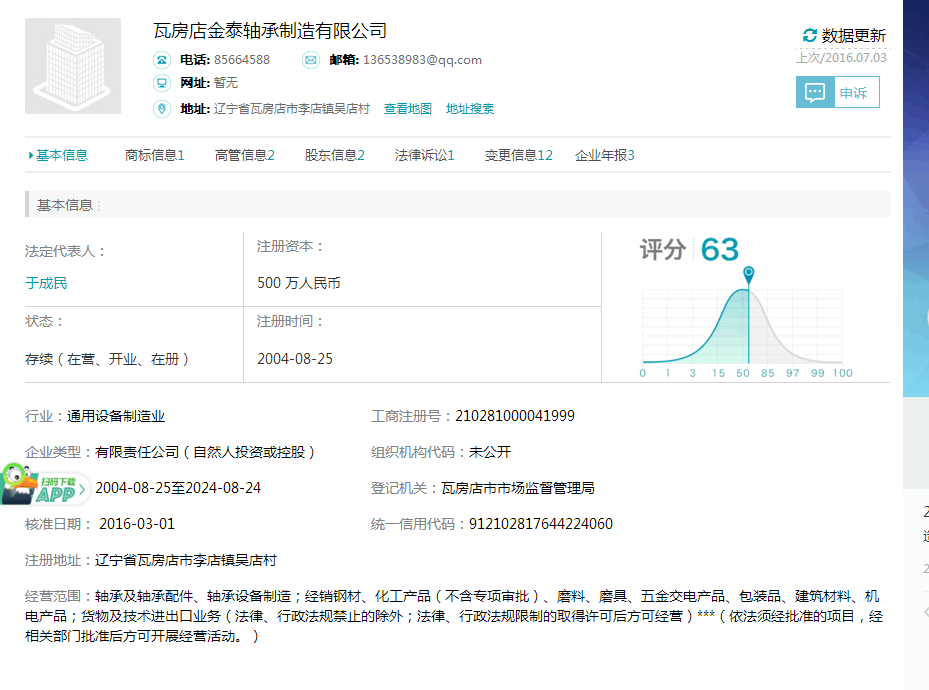Viewport: 929px width, 690px height.
Task: Click the score marker pin on chart
Action: 748,274
